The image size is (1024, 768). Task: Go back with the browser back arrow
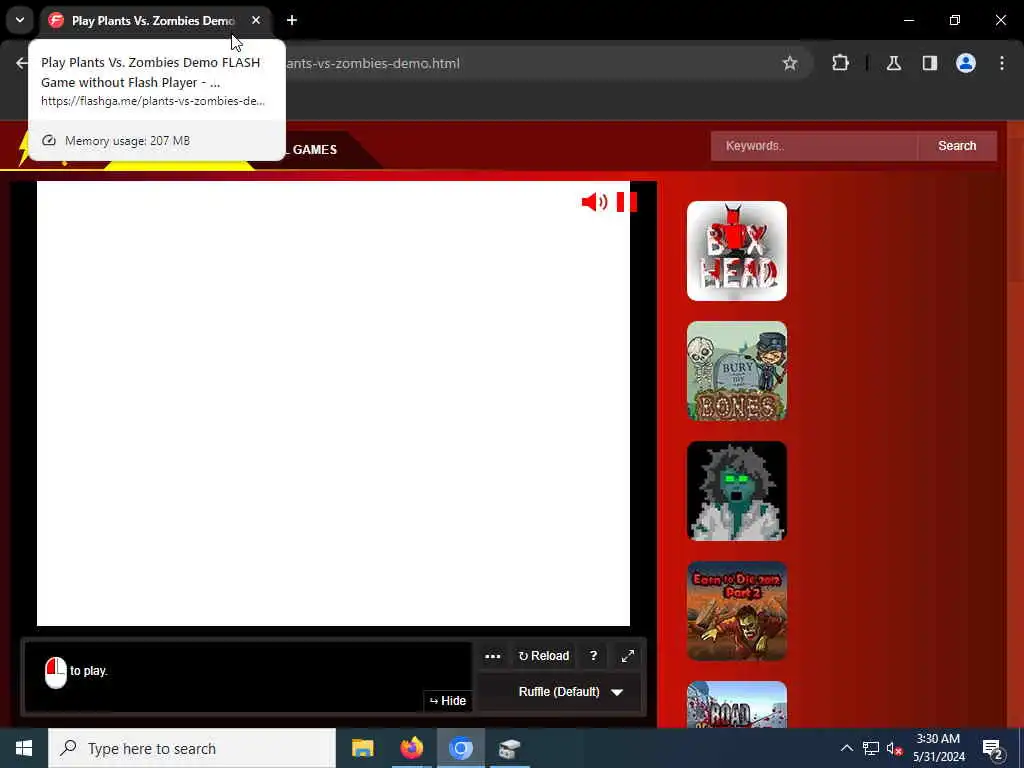(x=21, y=63)
